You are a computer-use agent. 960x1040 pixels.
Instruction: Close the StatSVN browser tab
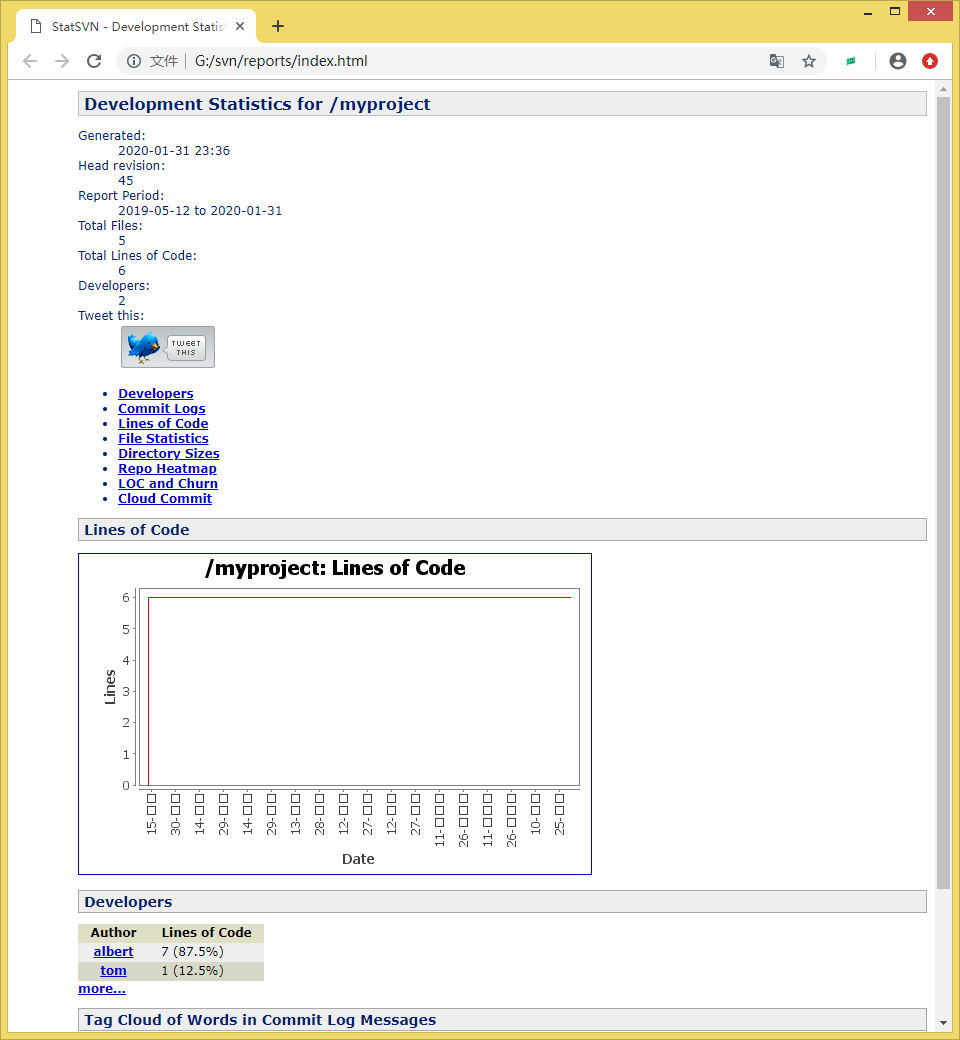(240, 27)
